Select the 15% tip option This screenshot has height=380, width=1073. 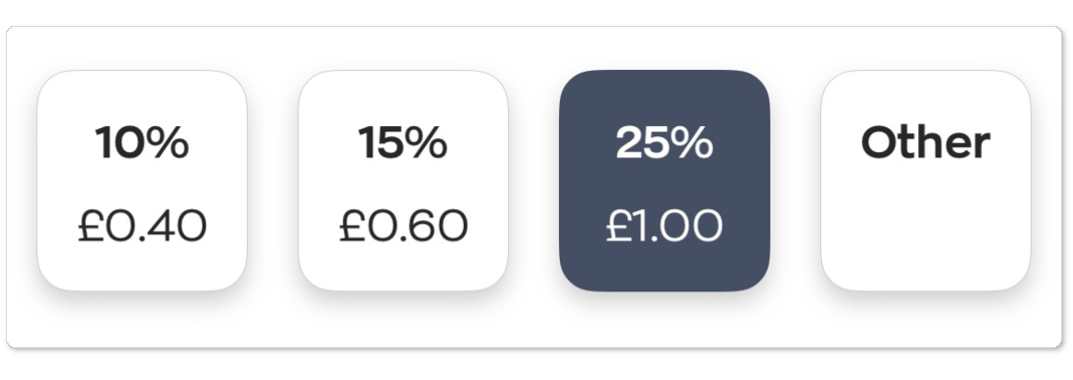[x=403, y=181]
